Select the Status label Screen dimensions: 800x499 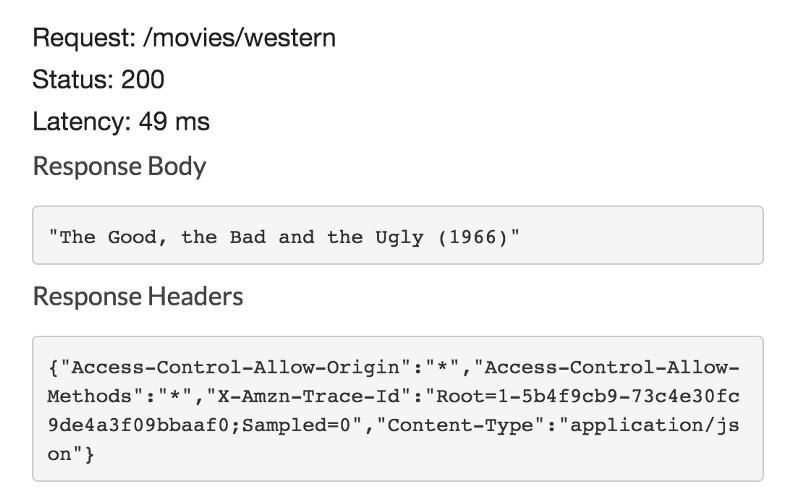coord(73,79)
